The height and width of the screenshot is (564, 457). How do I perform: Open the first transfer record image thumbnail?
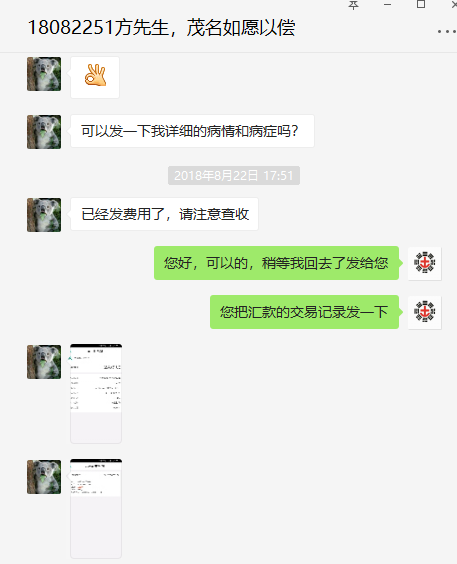tap(96, 394)
